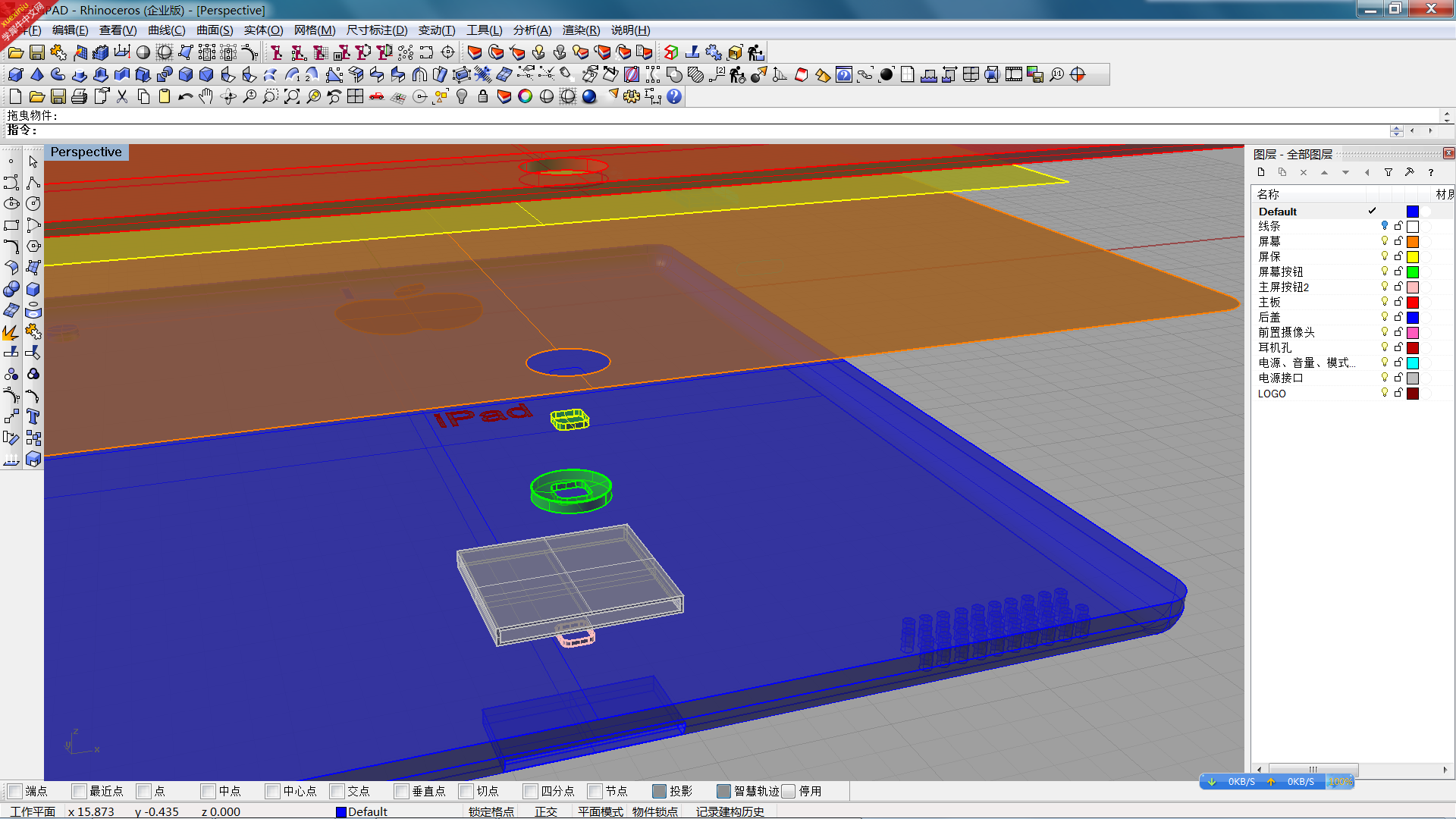
Task: Click the explode icon in left toolbar
Action: pyautogui.click(x=11, y=332)
